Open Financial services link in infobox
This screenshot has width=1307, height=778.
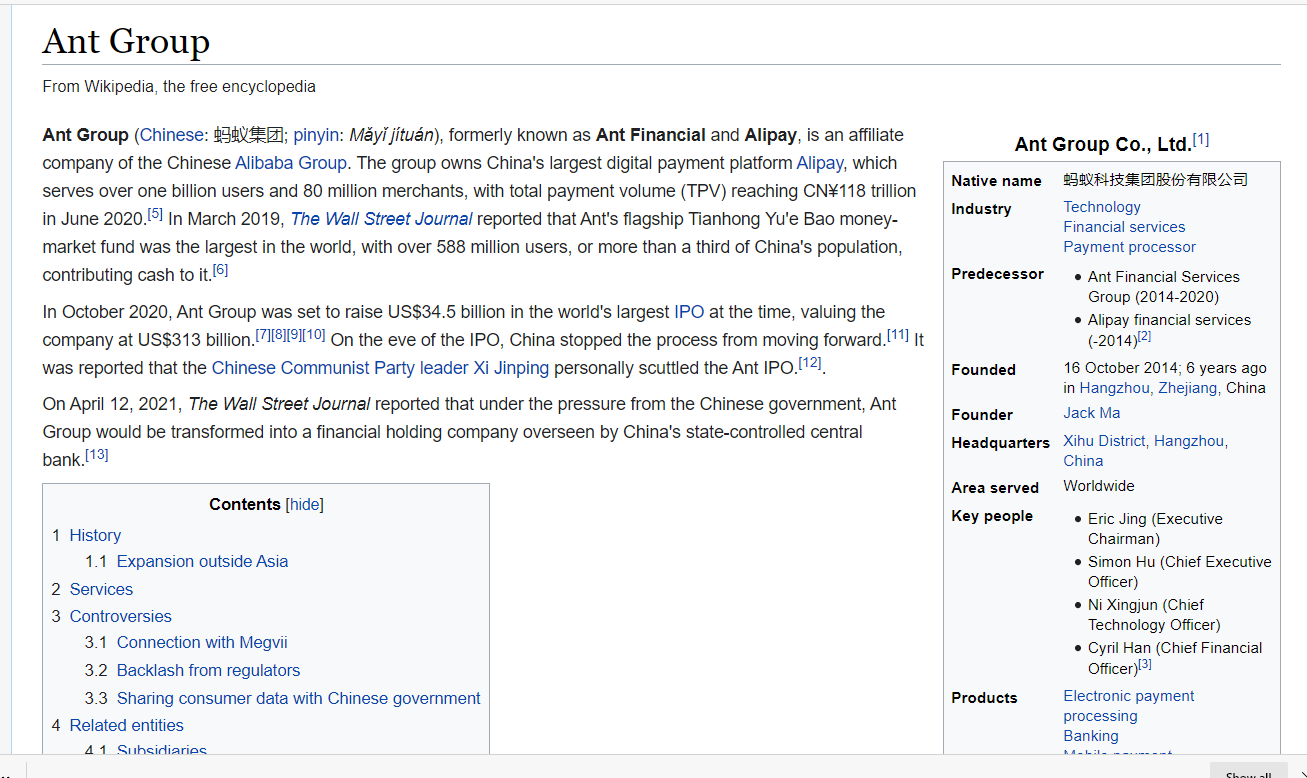(x=1124, y=227)
